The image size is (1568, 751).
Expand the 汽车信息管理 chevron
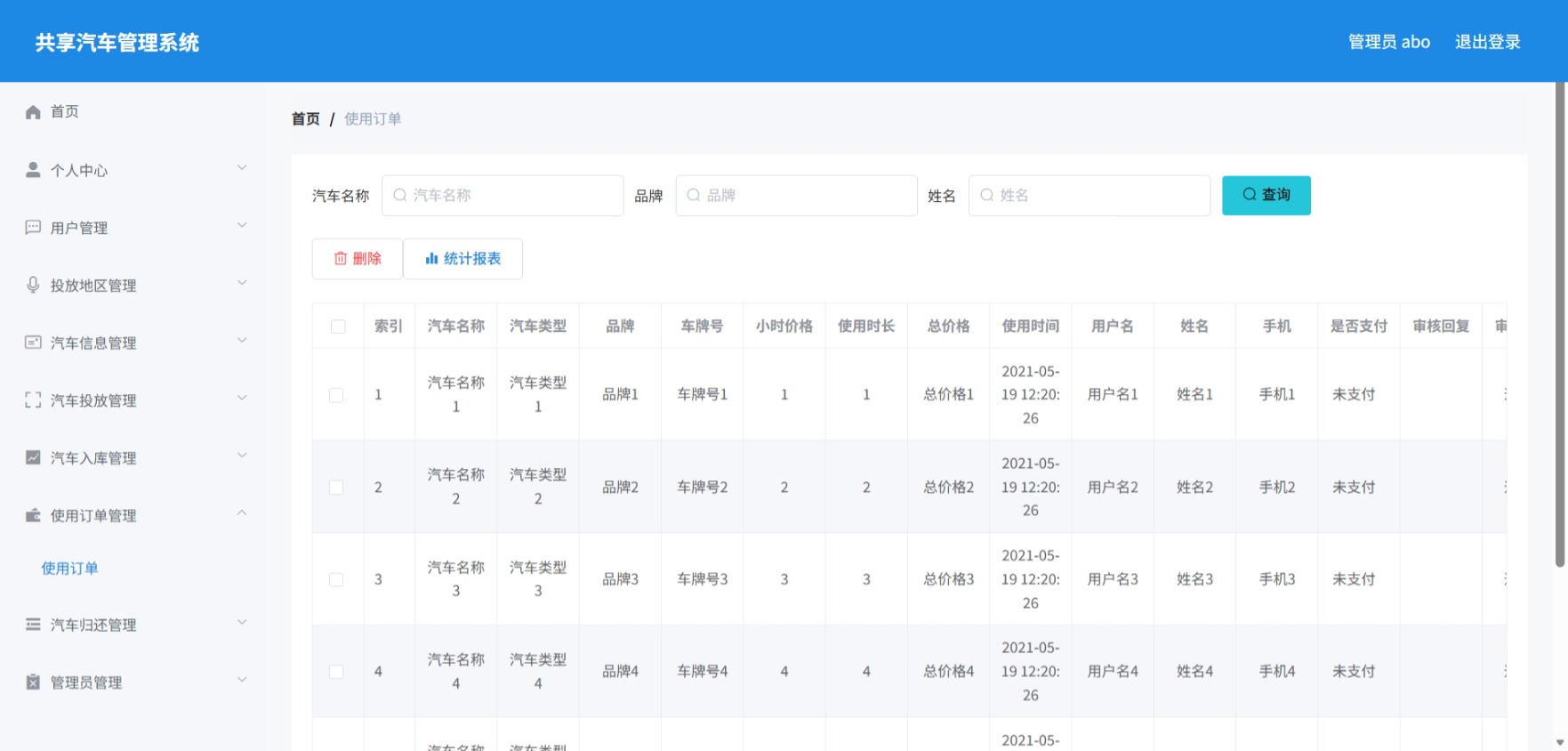point(242,341)
